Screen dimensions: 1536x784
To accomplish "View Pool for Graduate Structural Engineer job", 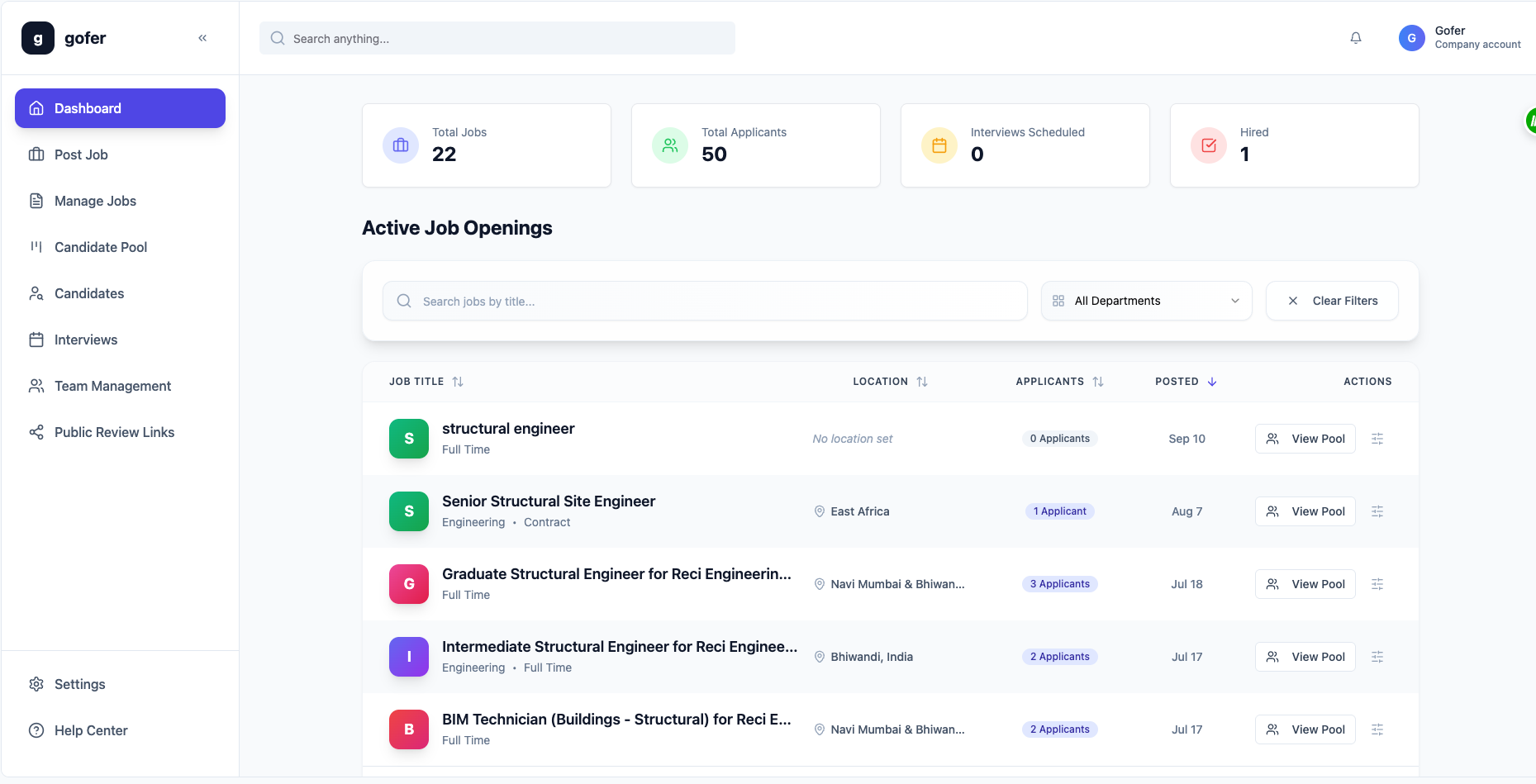I will click(x=1305, y=584).
